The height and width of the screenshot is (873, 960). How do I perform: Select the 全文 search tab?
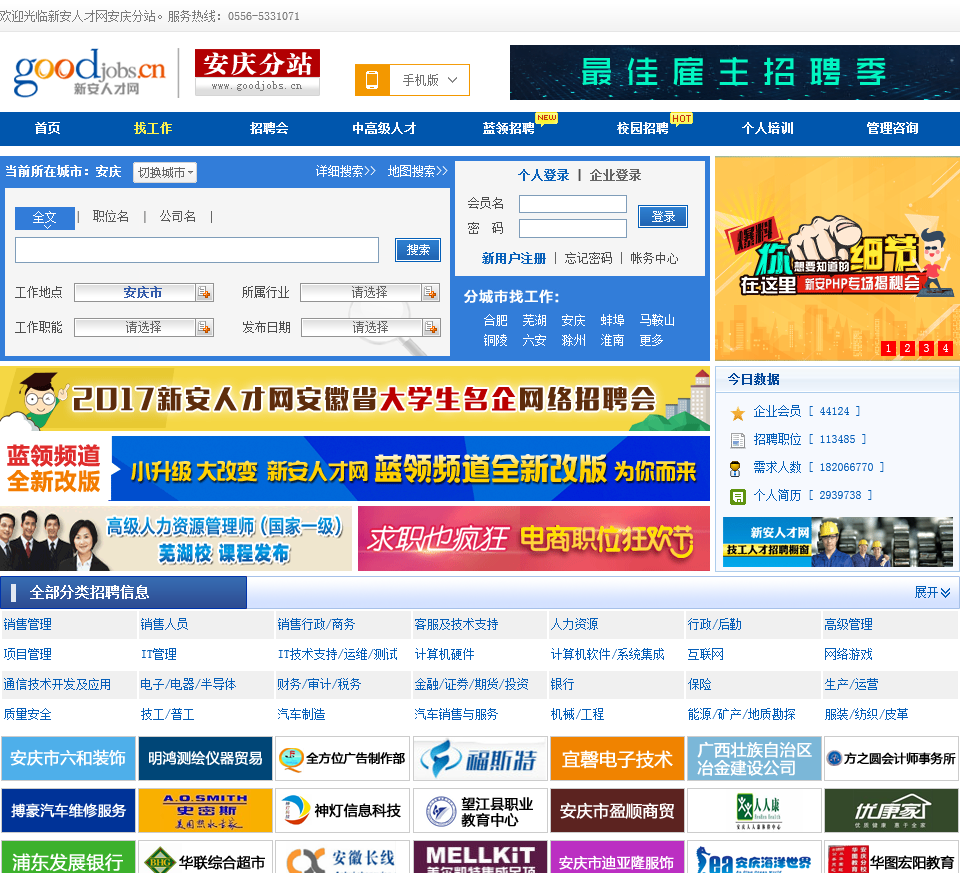45,218
